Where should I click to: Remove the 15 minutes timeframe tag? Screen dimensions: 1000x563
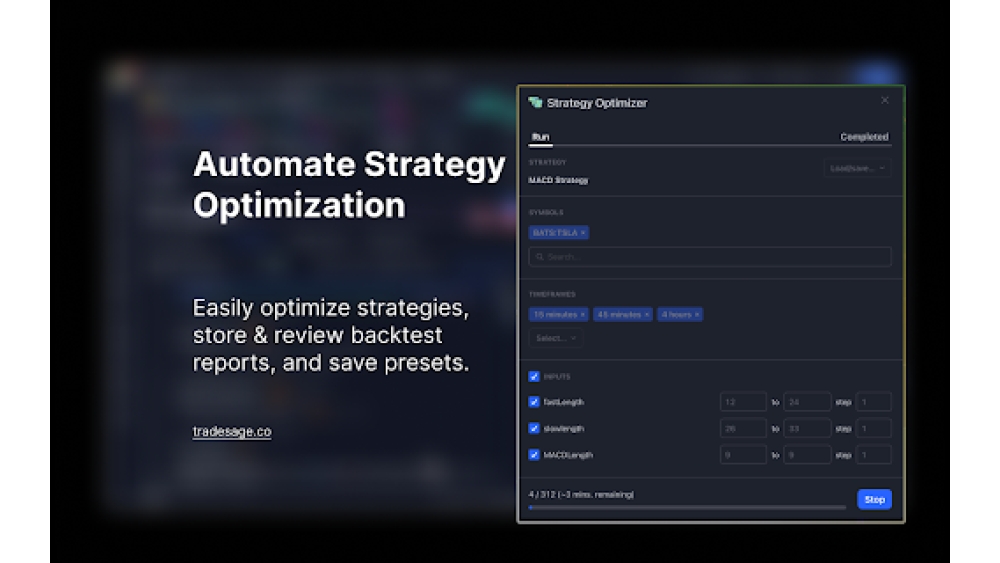click(x=583, y=314)
